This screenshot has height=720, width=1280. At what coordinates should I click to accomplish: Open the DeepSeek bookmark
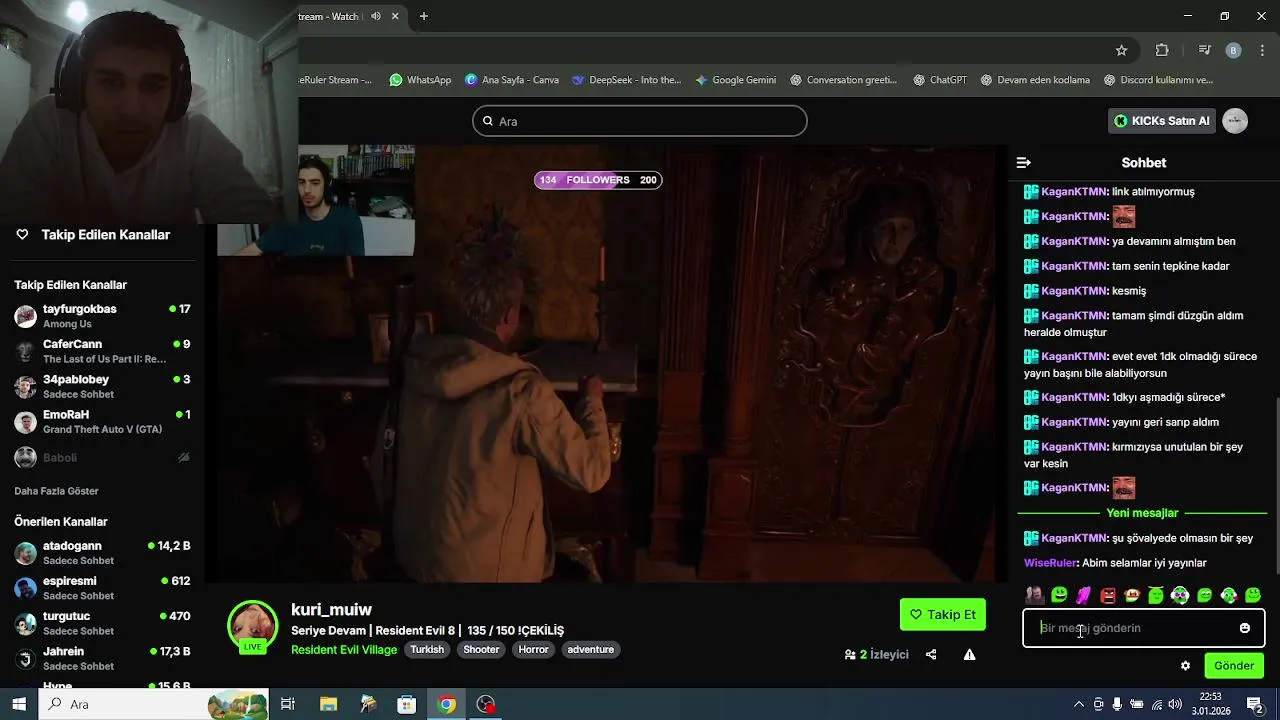pyautogui.click(x=626, y=80)
